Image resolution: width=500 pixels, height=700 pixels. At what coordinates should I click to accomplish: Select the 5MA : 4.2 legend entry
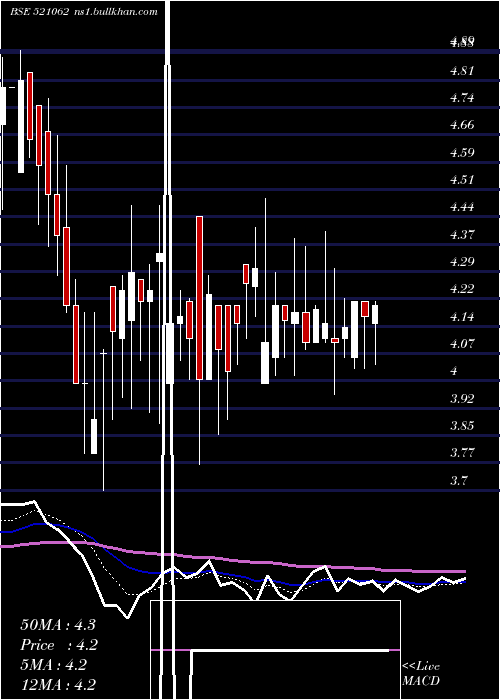point(54,665)
